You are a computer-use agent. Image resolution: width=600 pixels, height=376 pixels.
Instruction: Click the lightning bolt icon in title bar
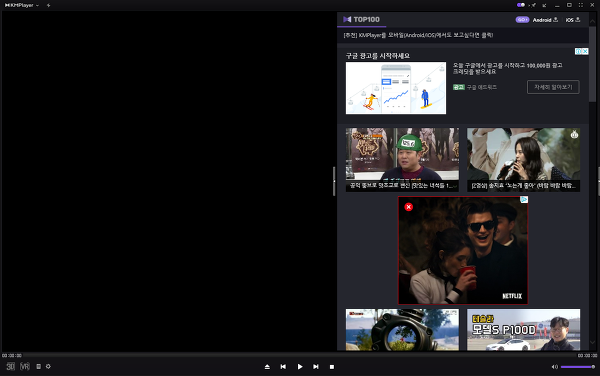pos(49,5)
